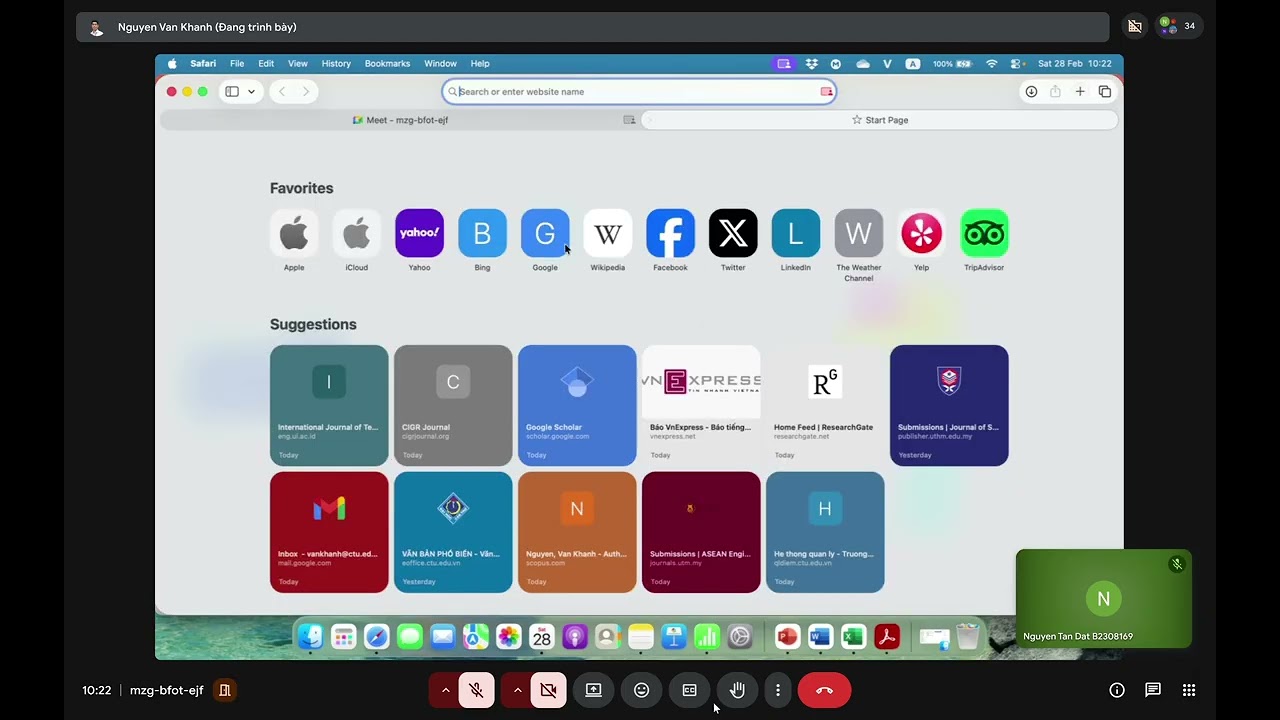This screenshot has width=1280, height=720.
Task: Click Nguyen Tan Dat B2308169 video tile
Action: [x=1104, y=599]
